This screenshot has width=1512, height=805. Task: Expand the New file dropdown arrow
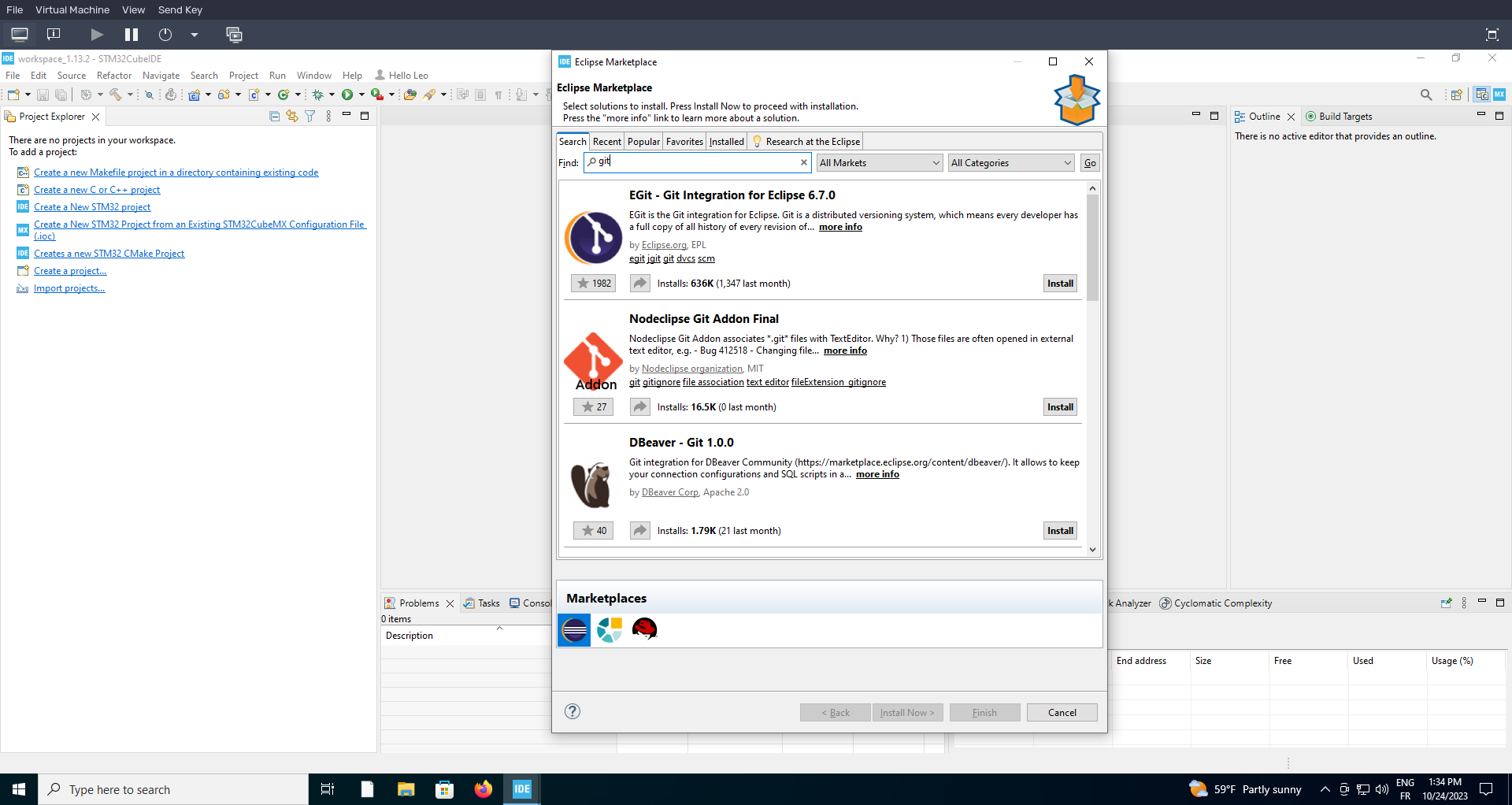[x=28, y=95]
